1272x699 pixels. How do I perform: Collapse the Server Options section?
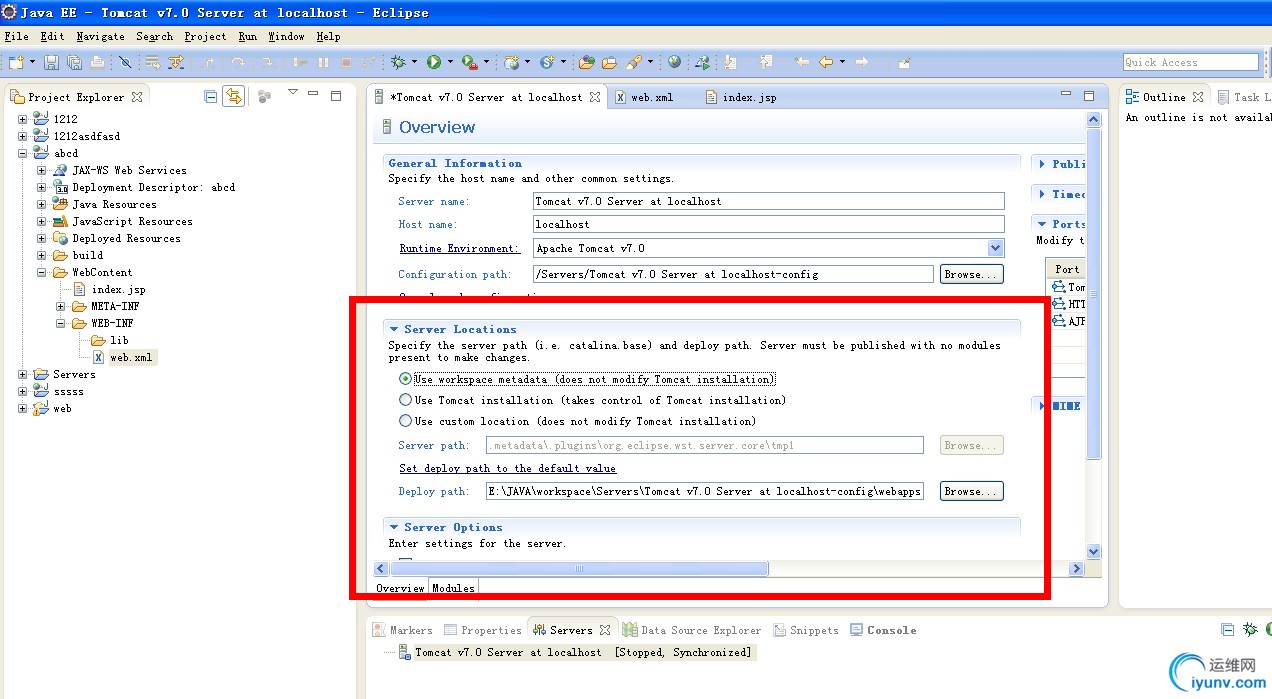coord(394,527)
